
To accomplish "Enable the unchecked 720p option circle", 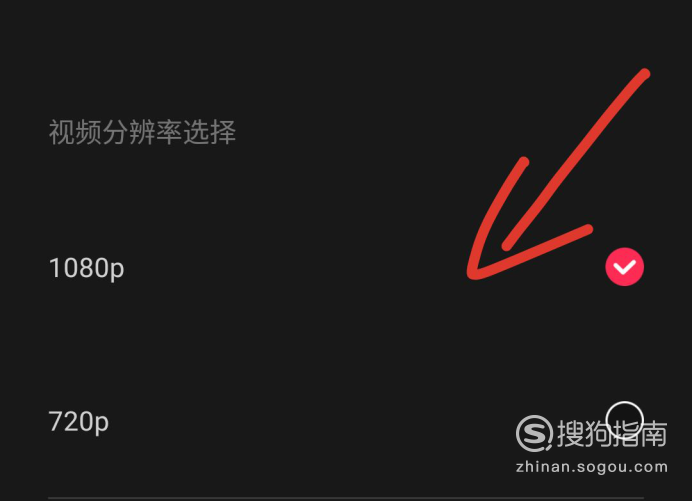I will (x=624, y=421).
